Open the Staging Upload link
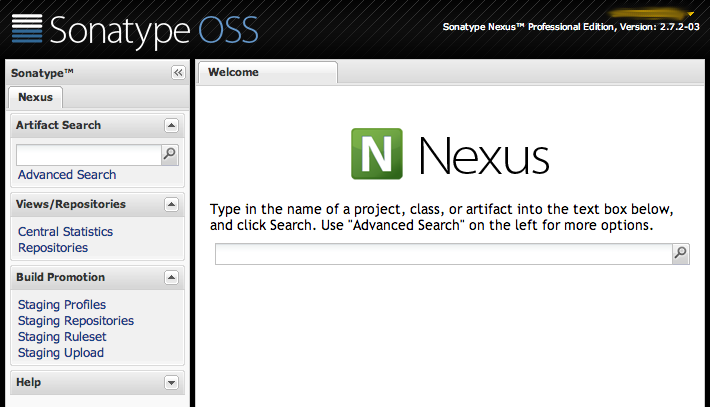 61,353
